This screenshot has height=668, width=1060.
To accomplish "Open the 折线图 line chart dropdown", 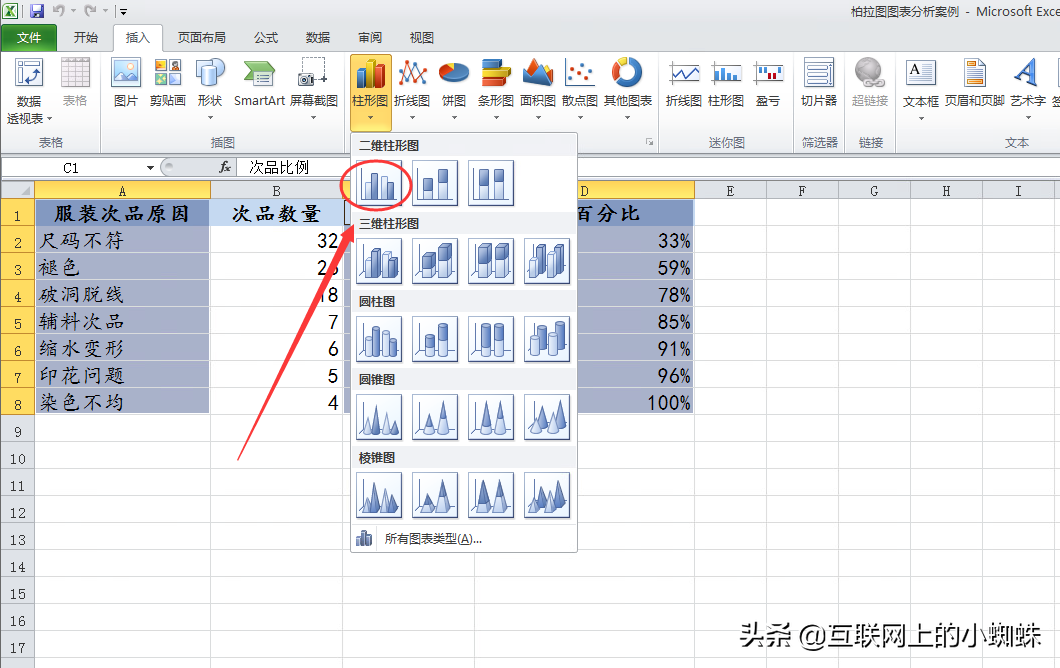I will pos(412,91).
